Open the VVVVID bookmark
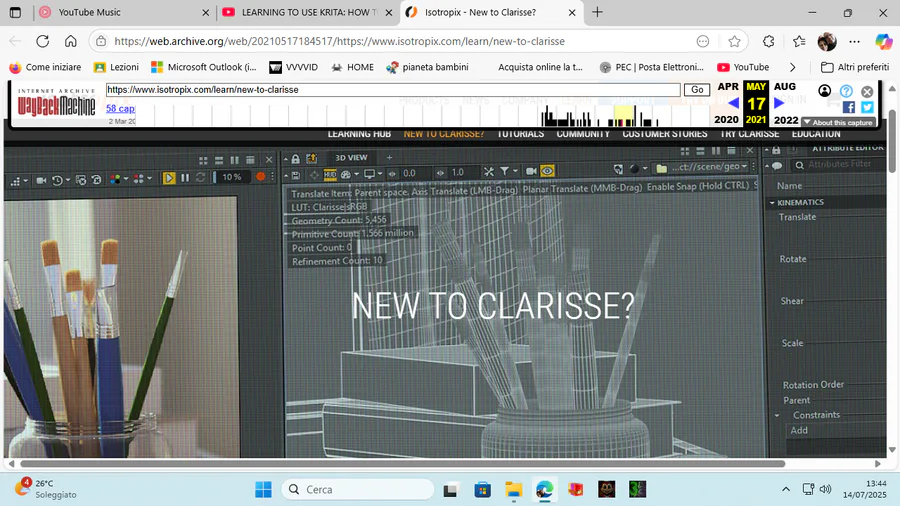 coord(293,67)
